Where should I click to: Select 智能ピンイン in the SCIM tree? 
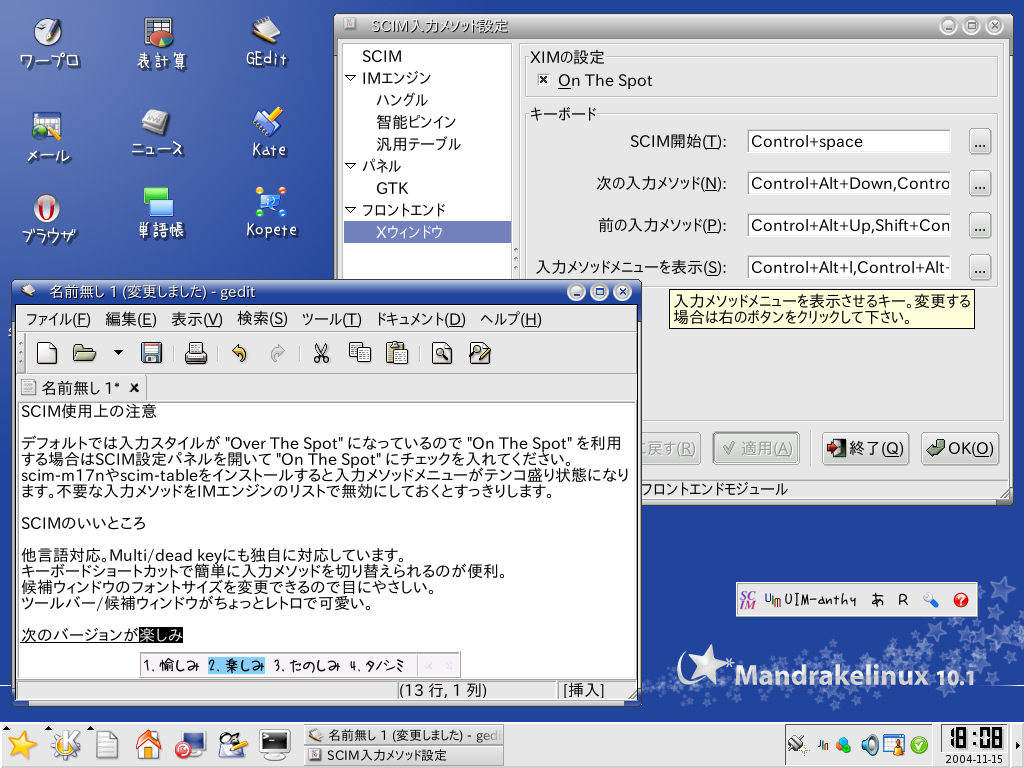point(416,122)
